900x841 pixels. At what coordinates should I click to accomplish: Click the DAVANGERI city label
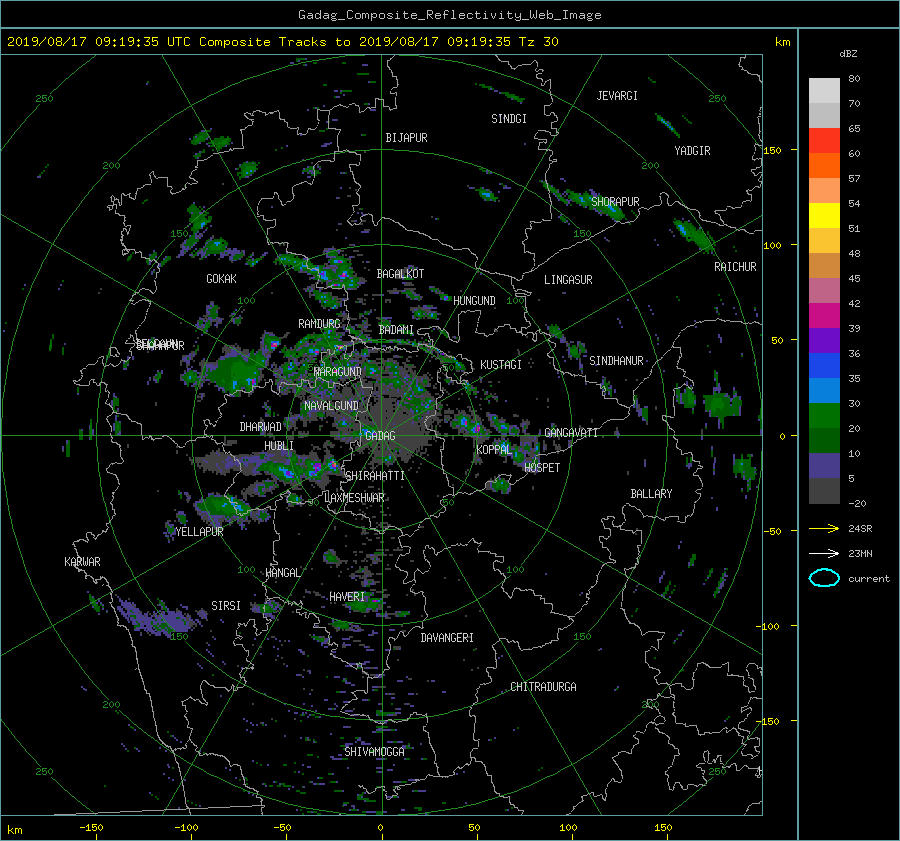click(447, 638)
